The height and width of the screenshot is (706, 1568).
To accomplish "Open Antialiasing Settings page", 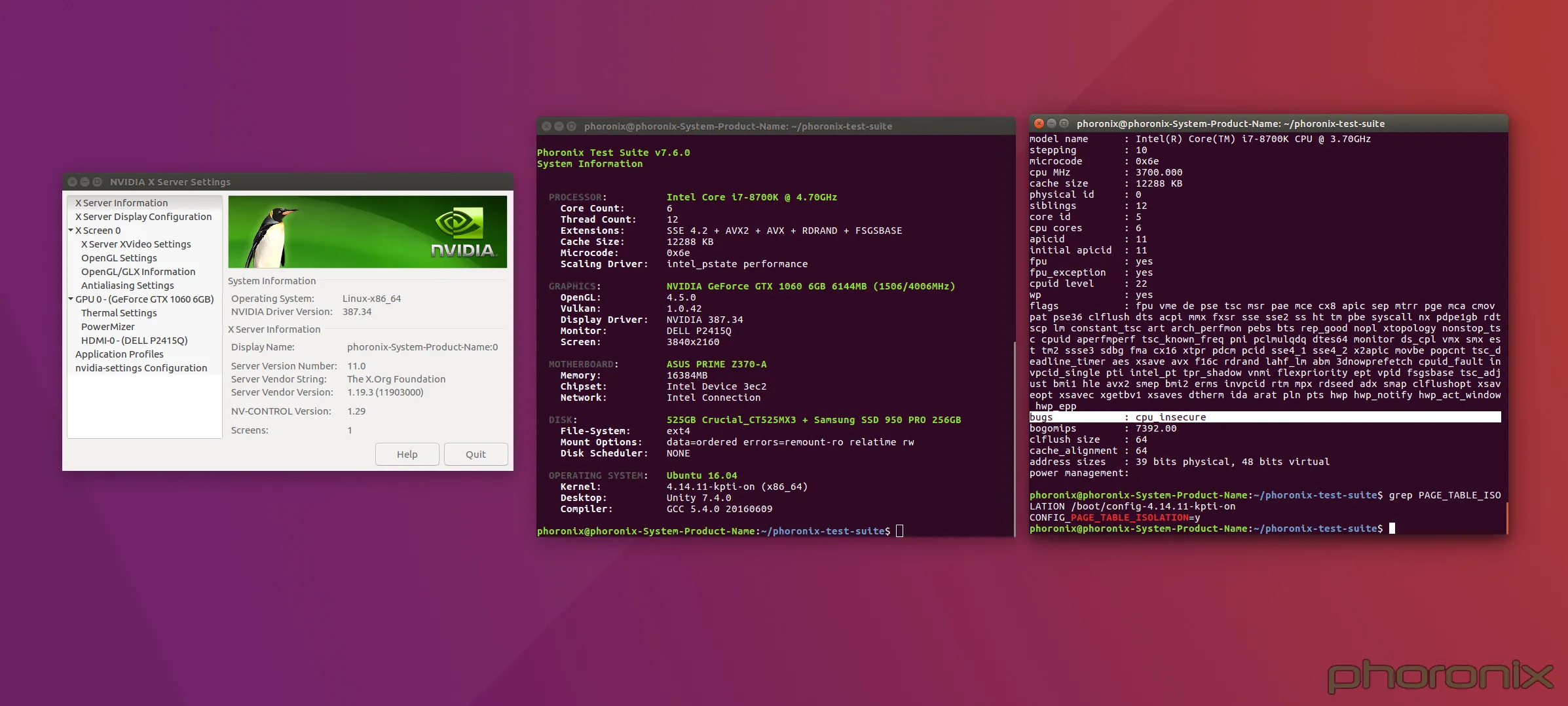I will pyautogui.click(x=128, y=286).
